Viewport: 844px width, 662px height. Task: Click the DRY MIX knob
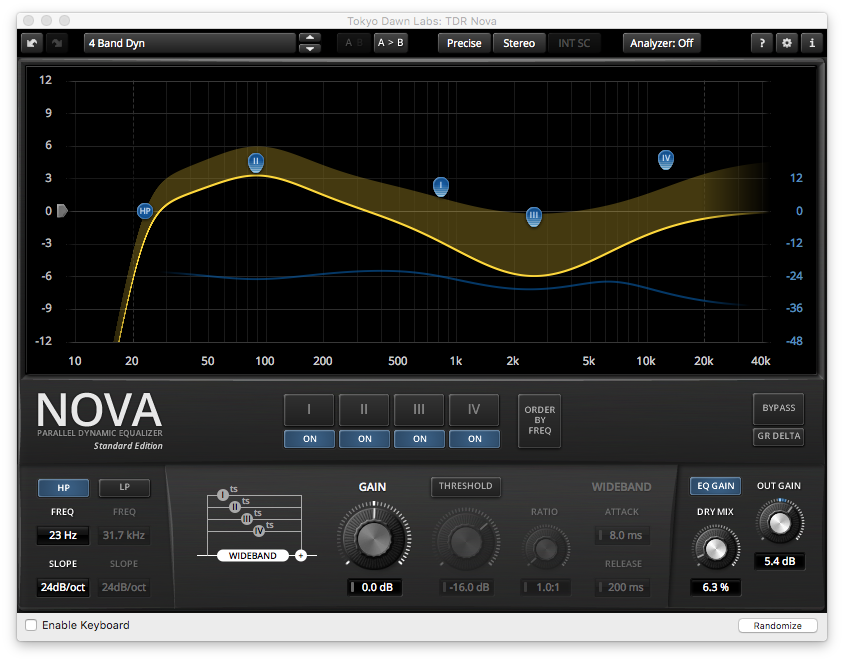[x=715, y=548]
